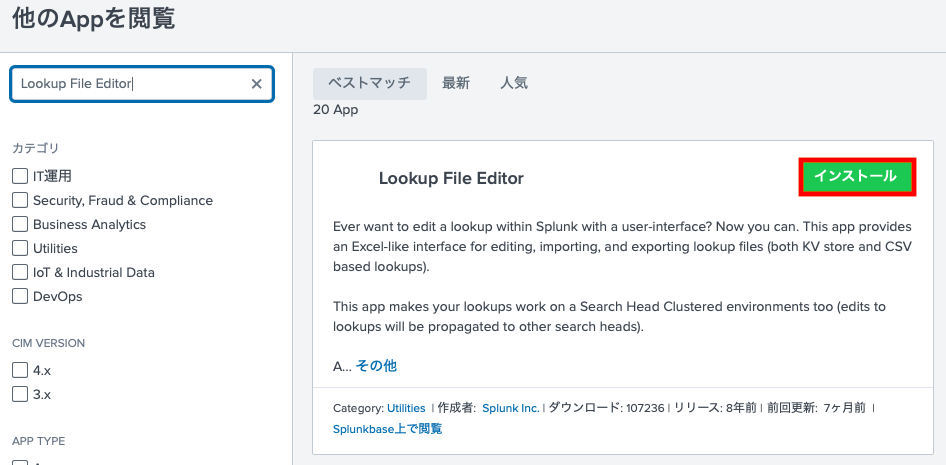Check Security, Fraud & Compliance checkbox
946x465 pixels.
tap(20, 200)
